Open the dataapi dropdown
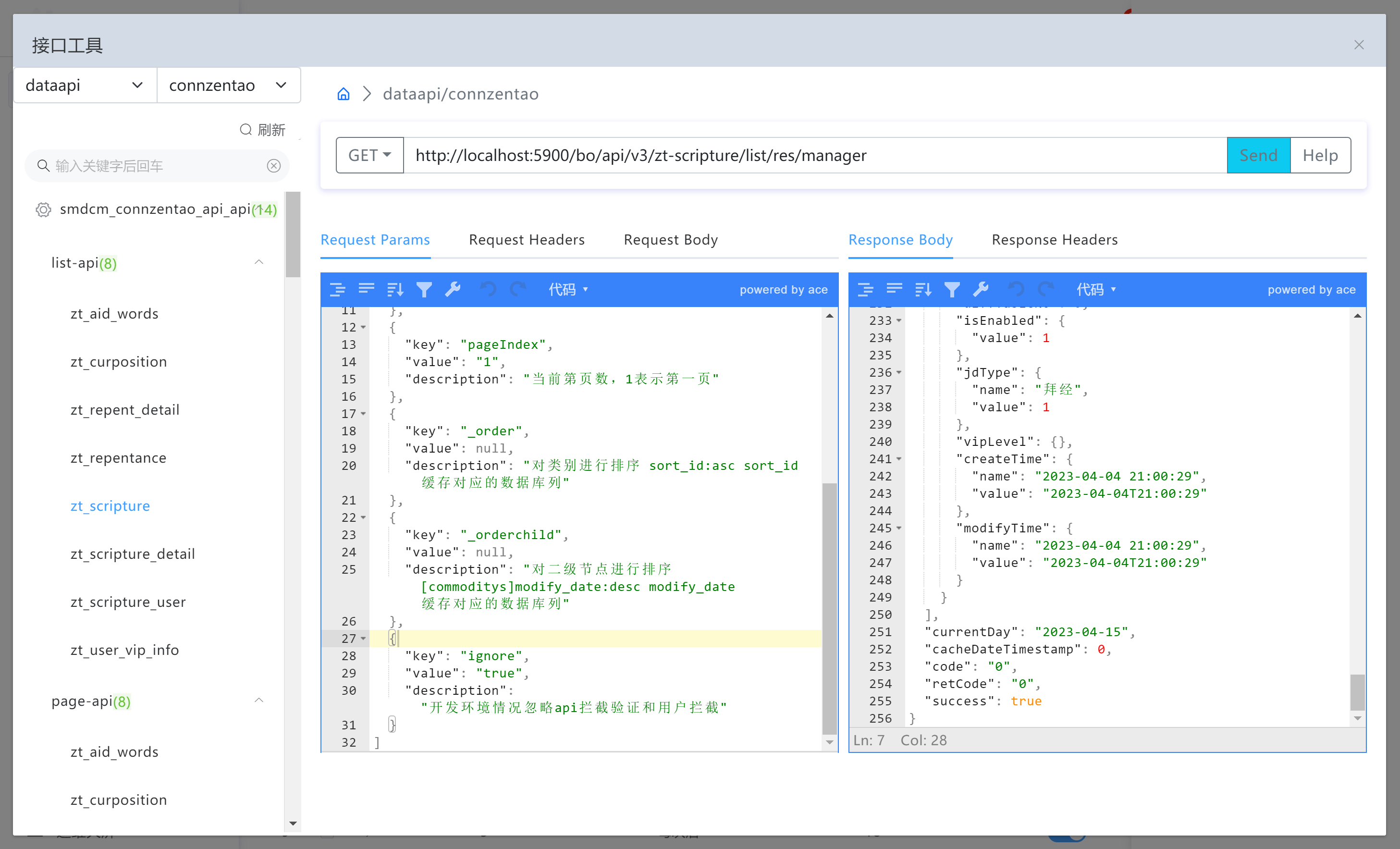 pos(85,85)
